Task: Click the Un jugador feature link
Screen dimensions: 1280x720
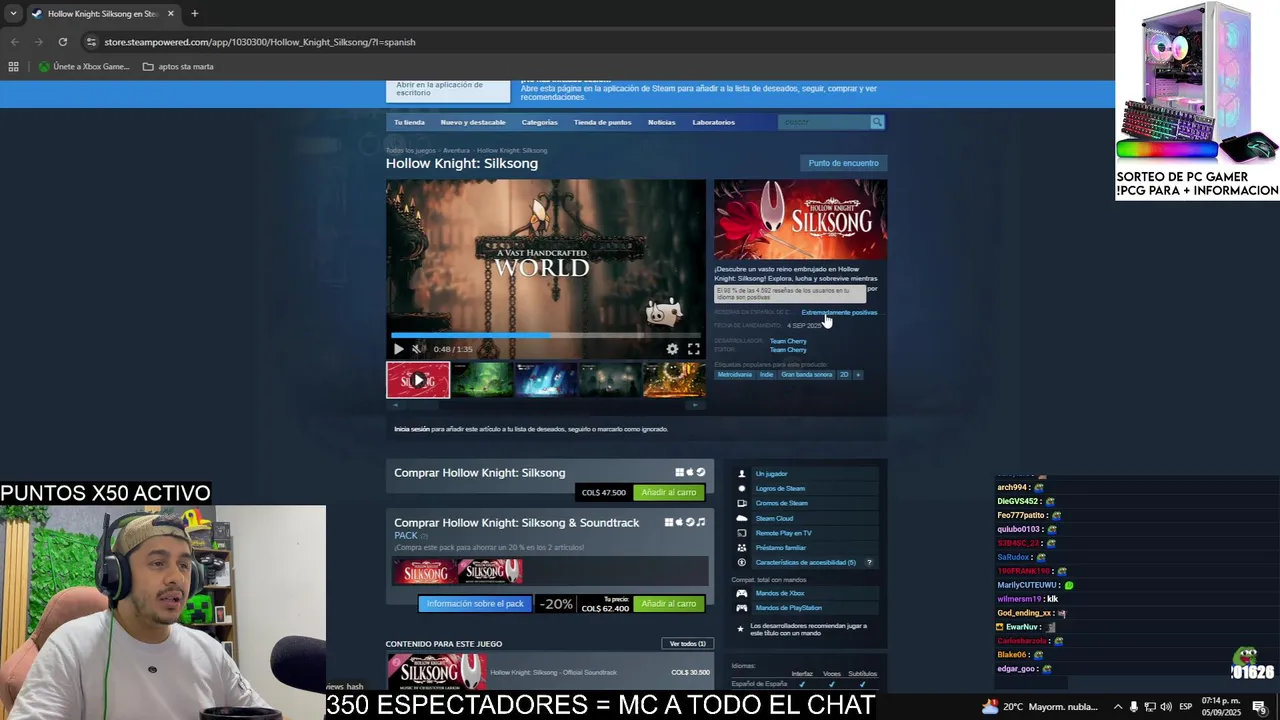Action: coord(771,474)
